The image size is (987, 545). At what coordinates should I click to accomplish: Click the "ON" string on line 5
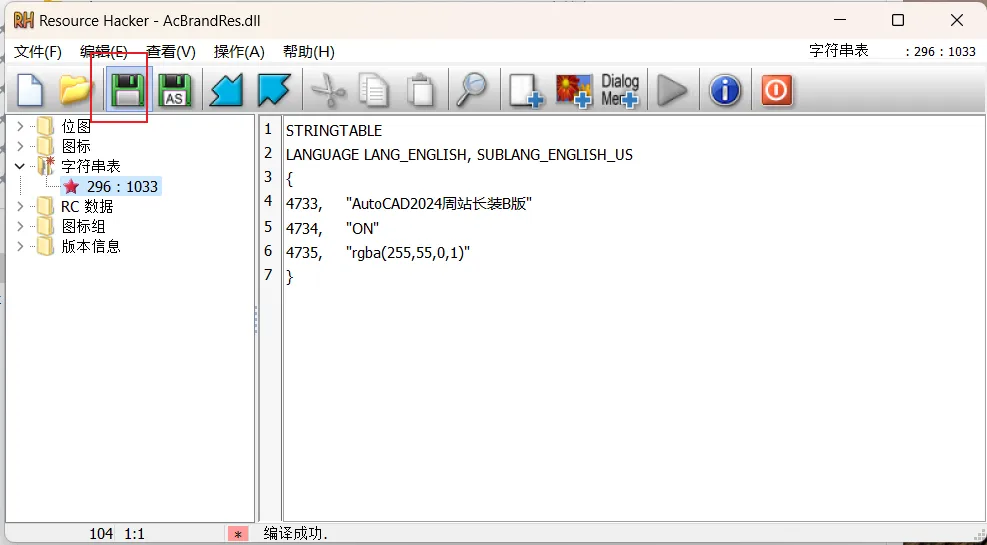click(x=362, y=228)
